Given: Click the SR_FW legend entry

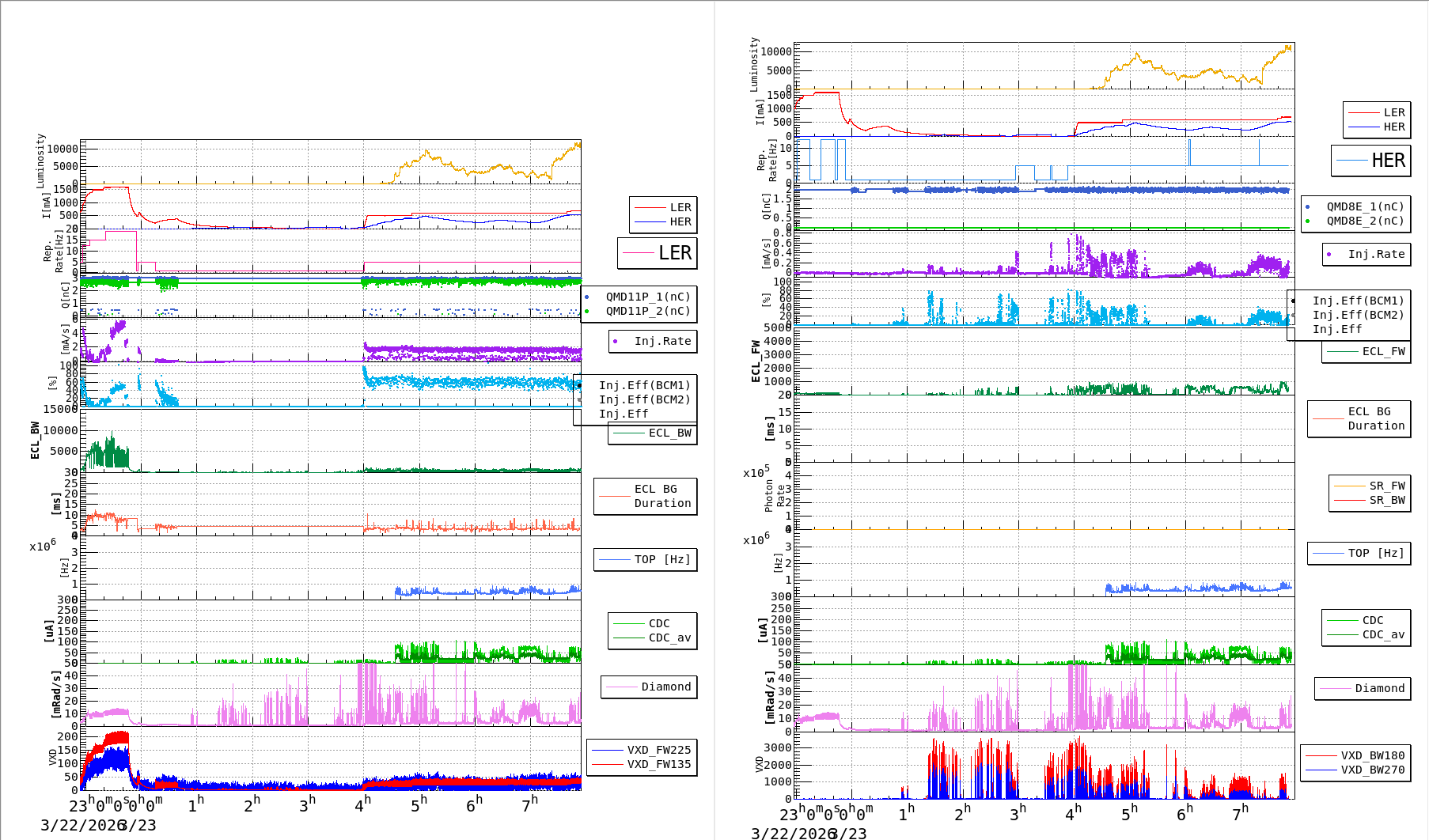Looking at the screenshot, I should pyautogui.click(x=1386, y=486).
